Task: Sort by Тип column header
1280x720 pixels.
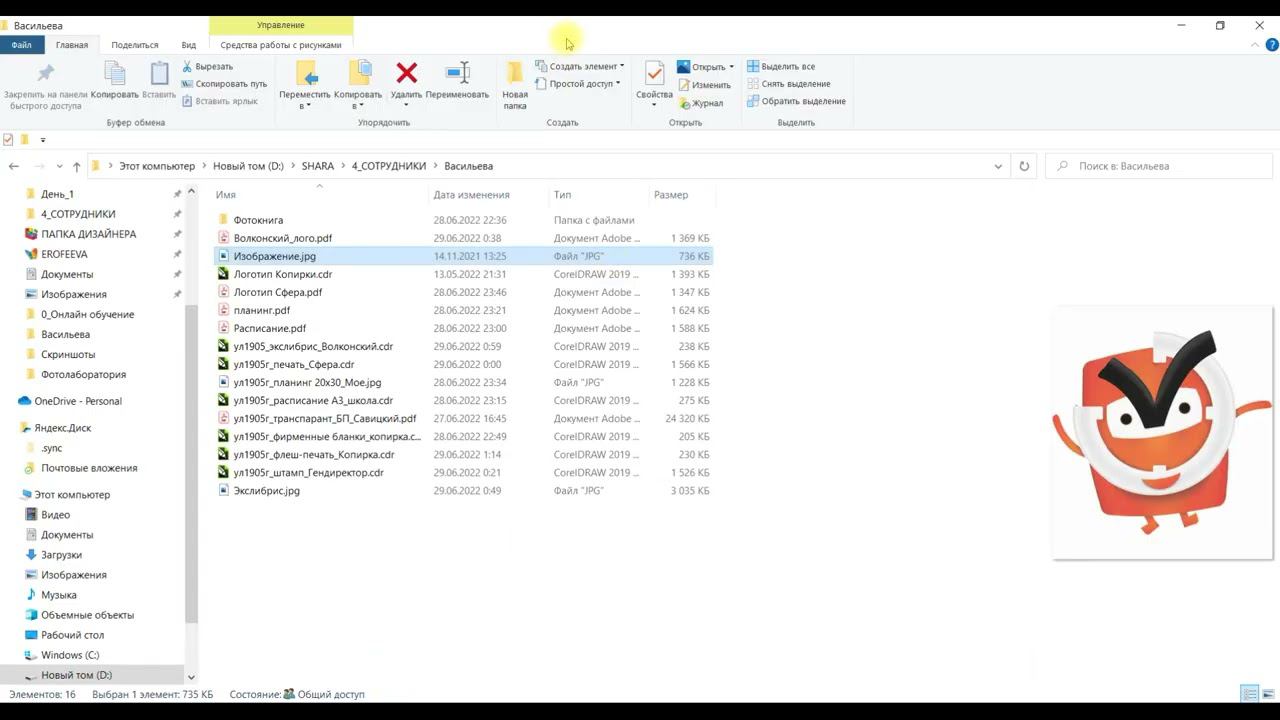Action: pos(563,195)
